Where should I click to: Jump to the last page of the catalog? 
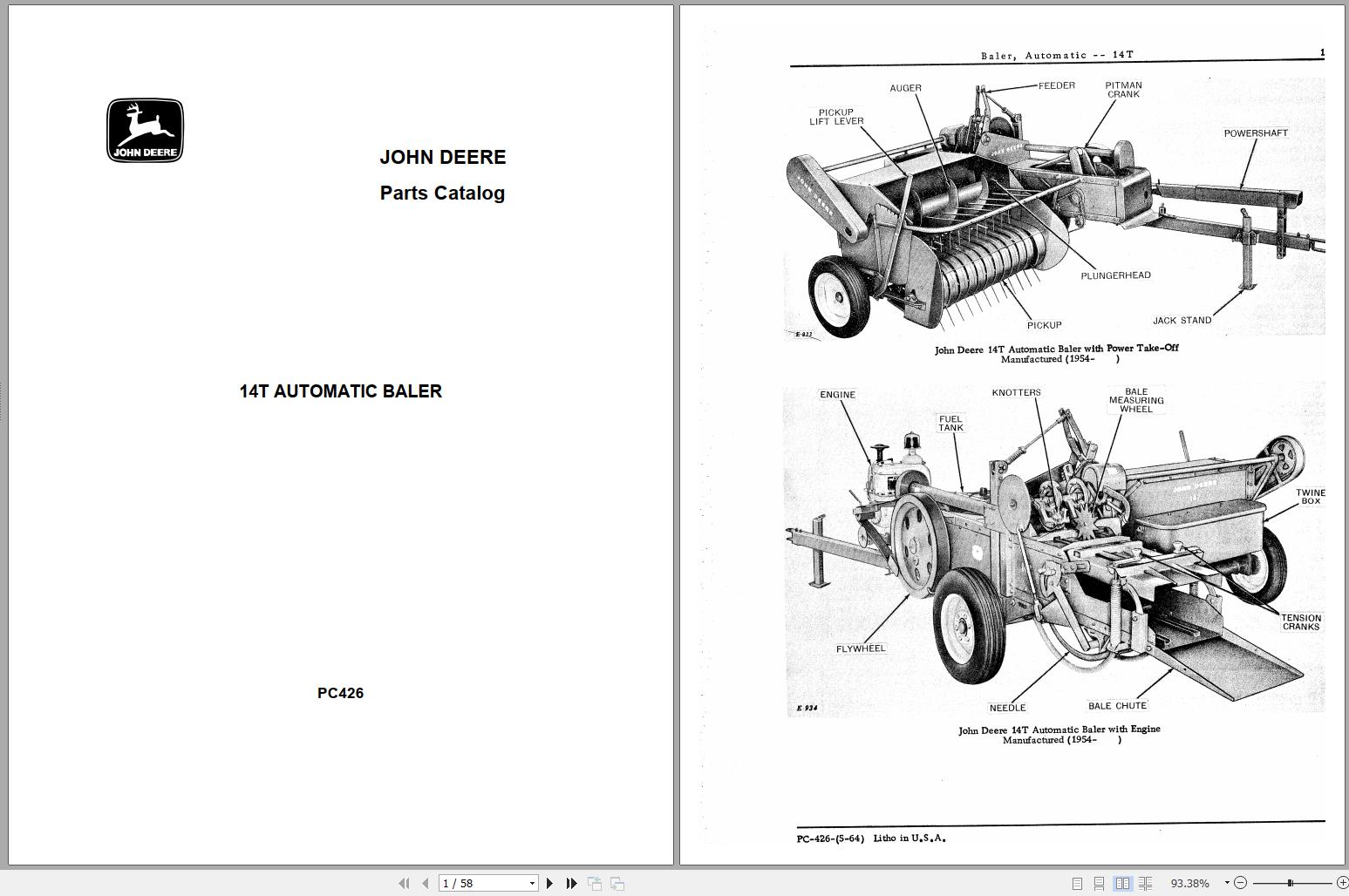click(x=572, y=883)
